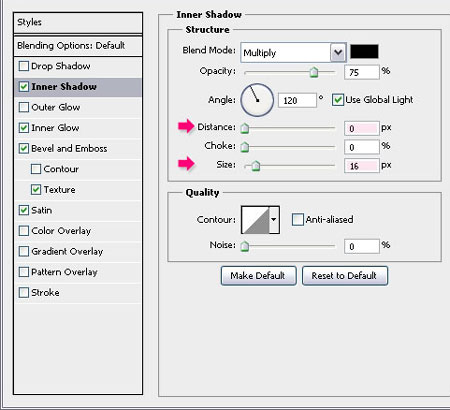The height and width of the screenshot is (410, 450).
Task: Enable the Pattern Overlay checkbox
Action: (x=24, y=272)
